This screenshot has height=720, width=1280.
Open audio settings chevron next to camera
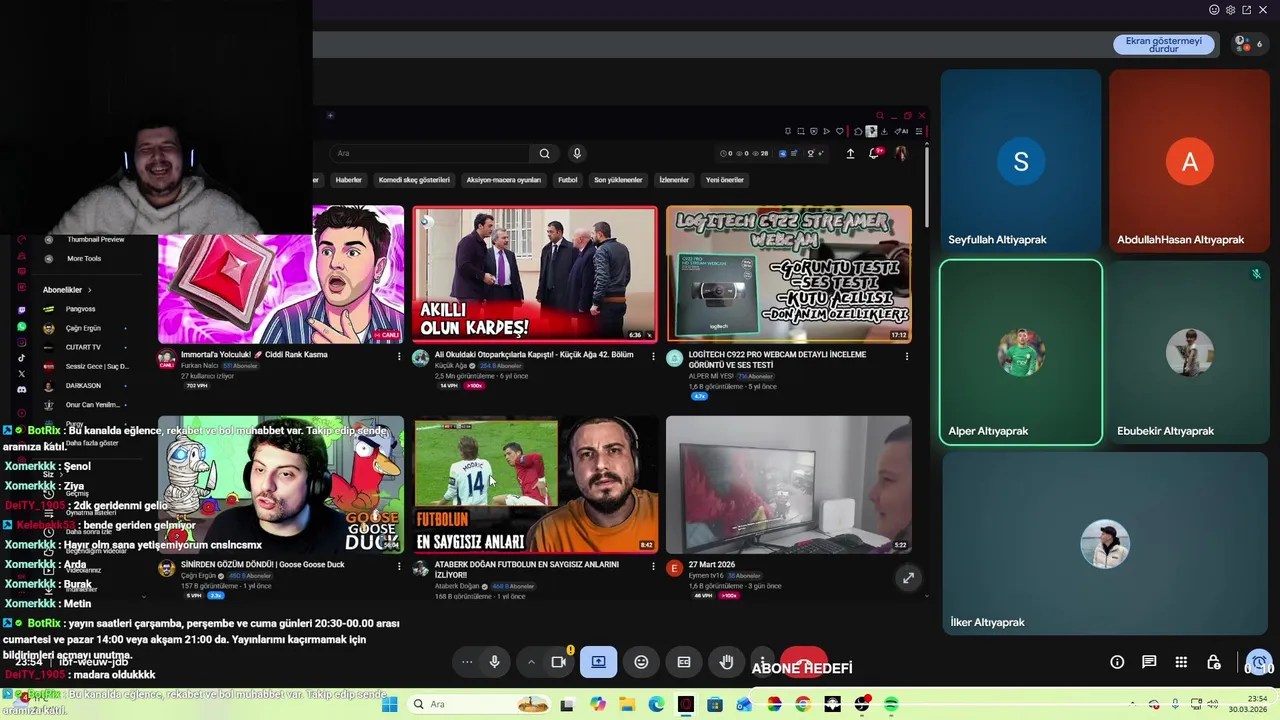tap(531, 662)
